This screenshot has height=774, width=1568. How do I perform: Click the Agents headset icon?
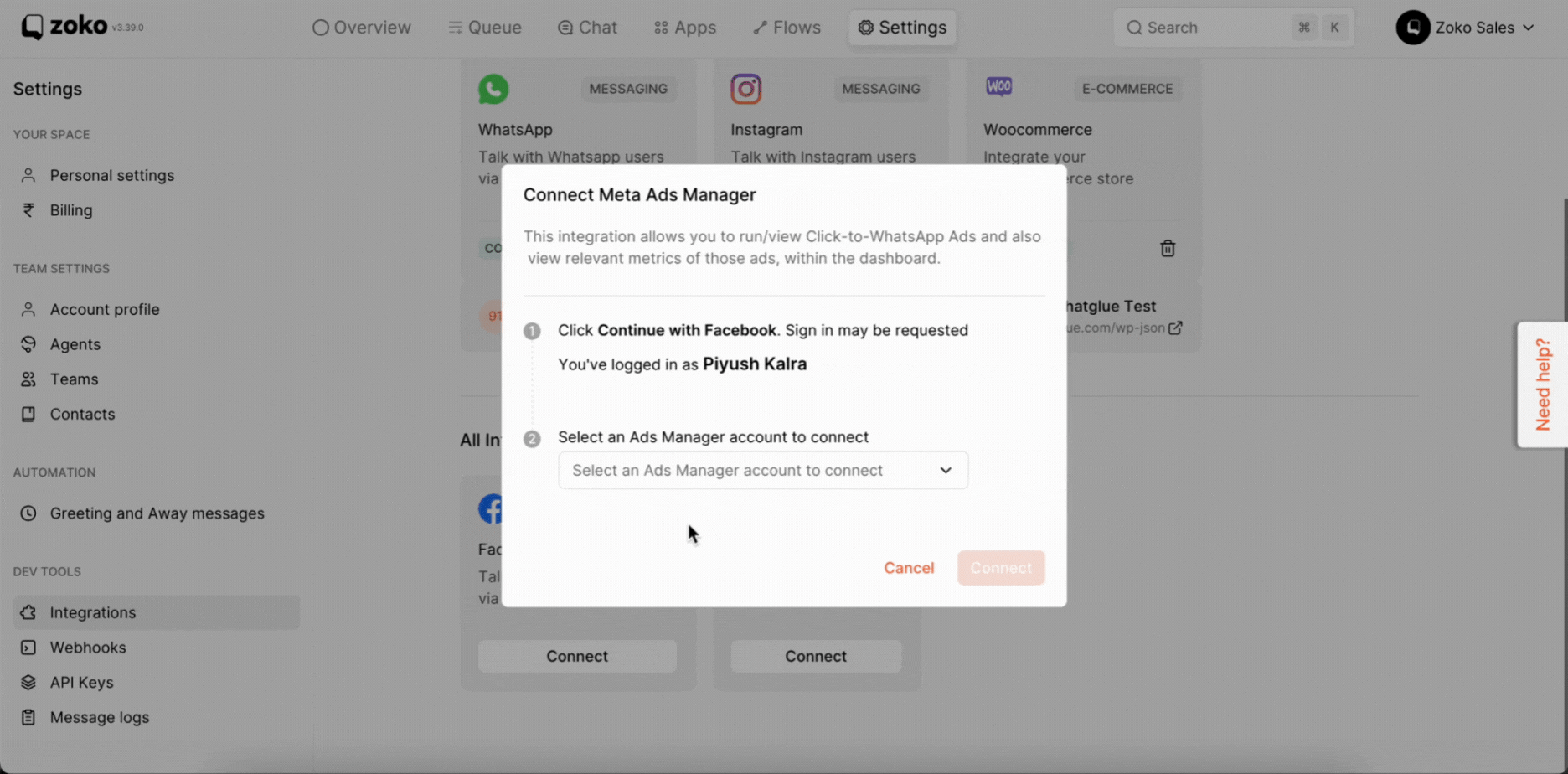[28, 344]
